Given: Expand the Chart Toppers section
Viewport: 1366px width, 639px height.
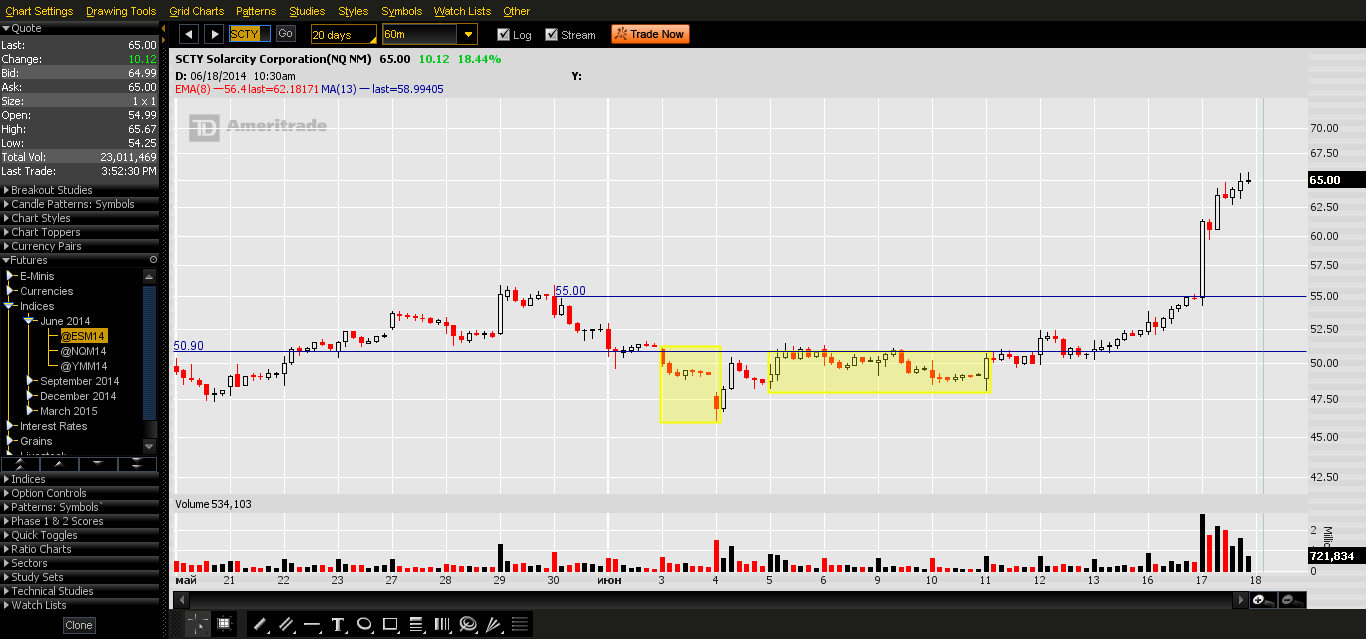Looking at the screenshot, I should tap(80, 232).
